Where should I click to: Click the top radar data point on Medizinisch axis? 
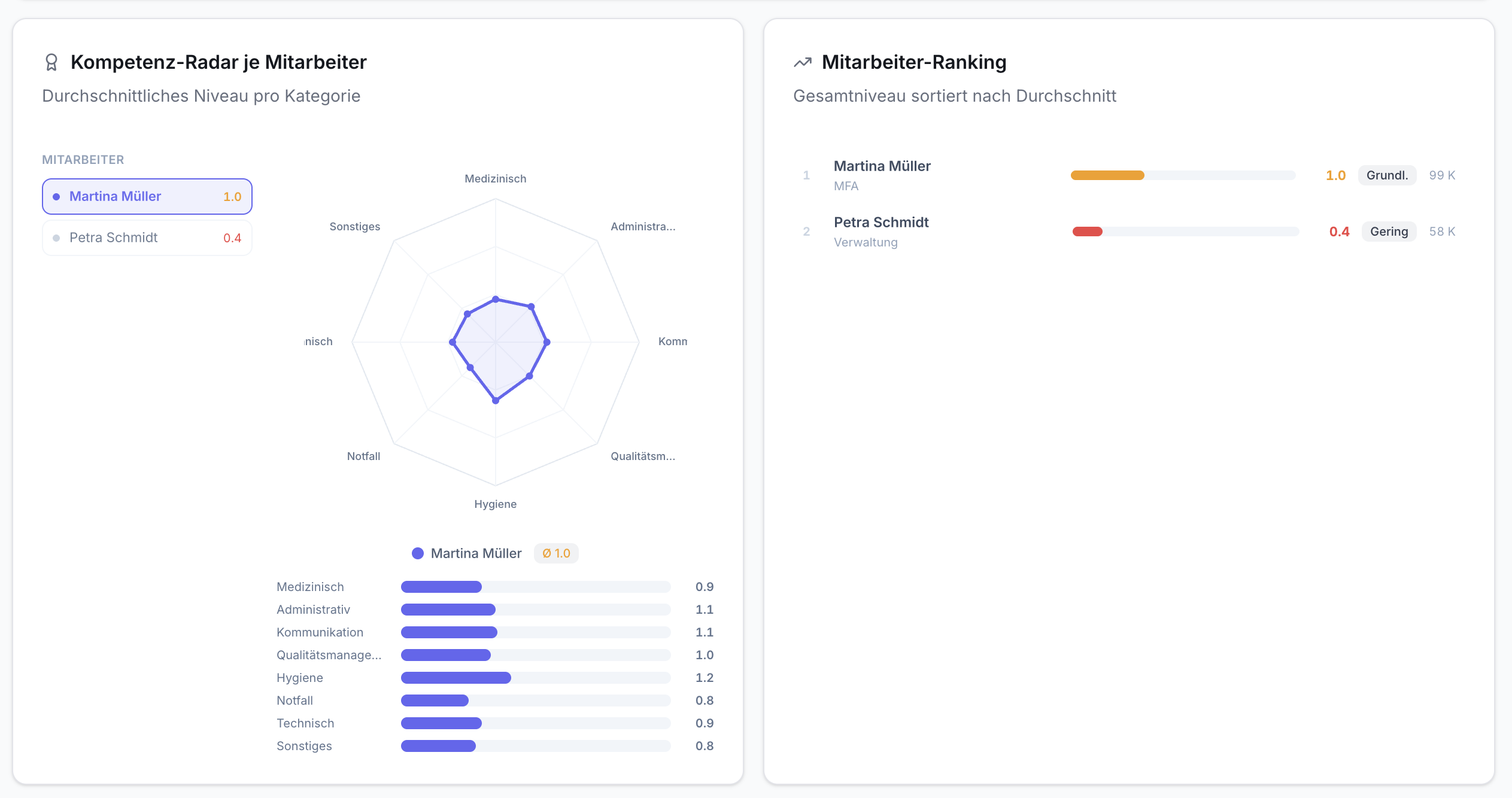pos(496,299)
